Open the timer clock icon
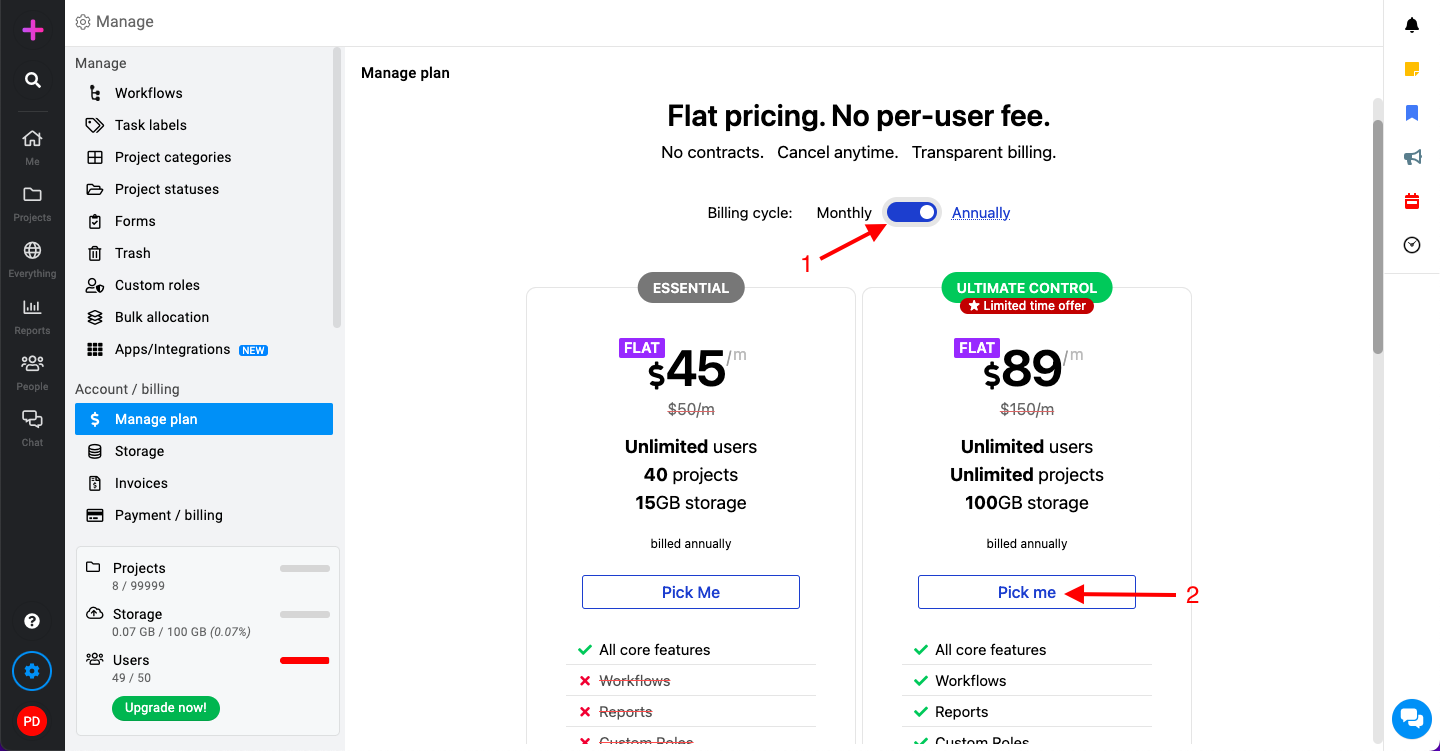 point(1412,245)
